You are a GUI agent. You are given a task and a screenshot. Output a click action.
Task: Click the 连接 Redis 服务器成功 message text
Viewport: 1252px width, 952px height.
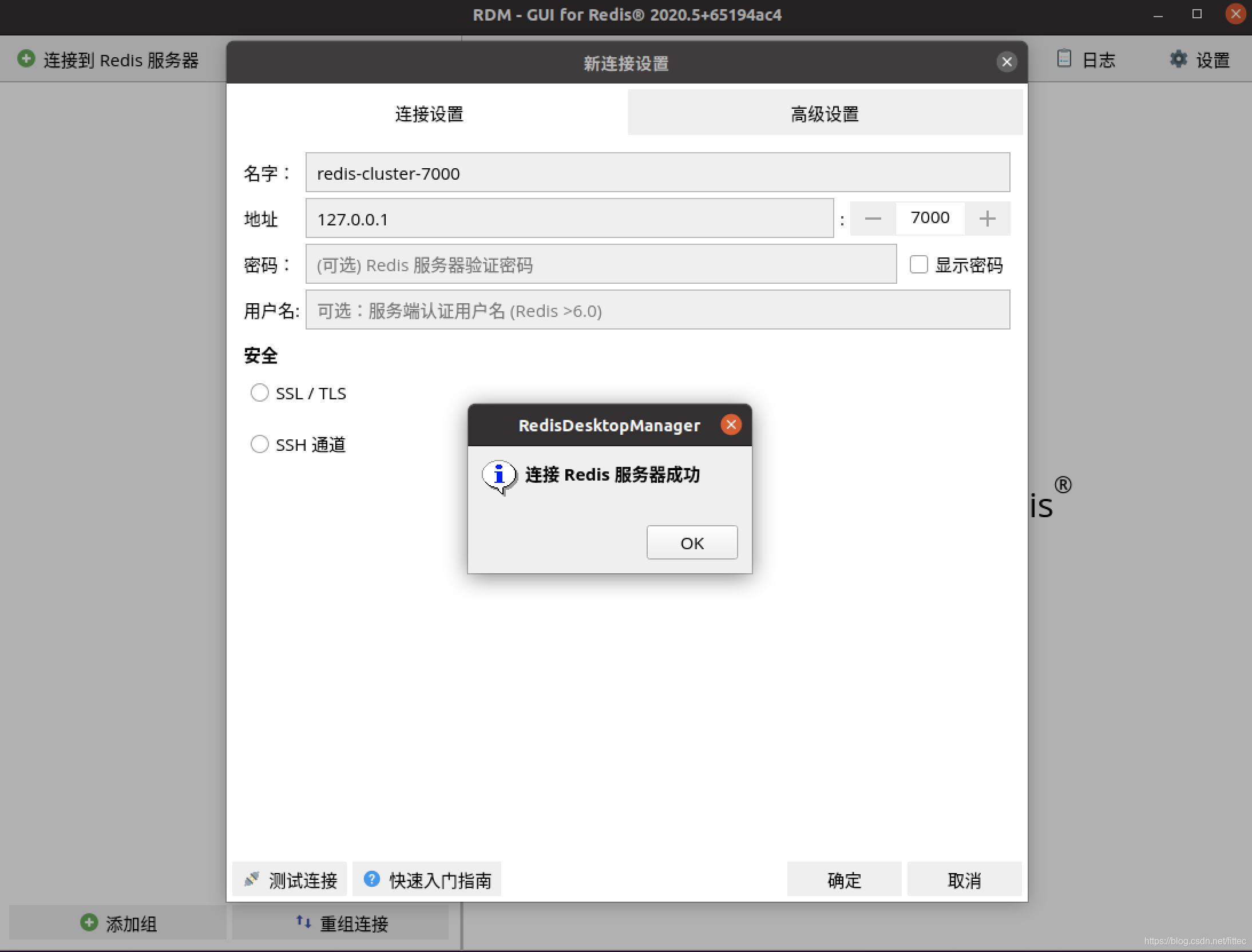tap(612, 475)
